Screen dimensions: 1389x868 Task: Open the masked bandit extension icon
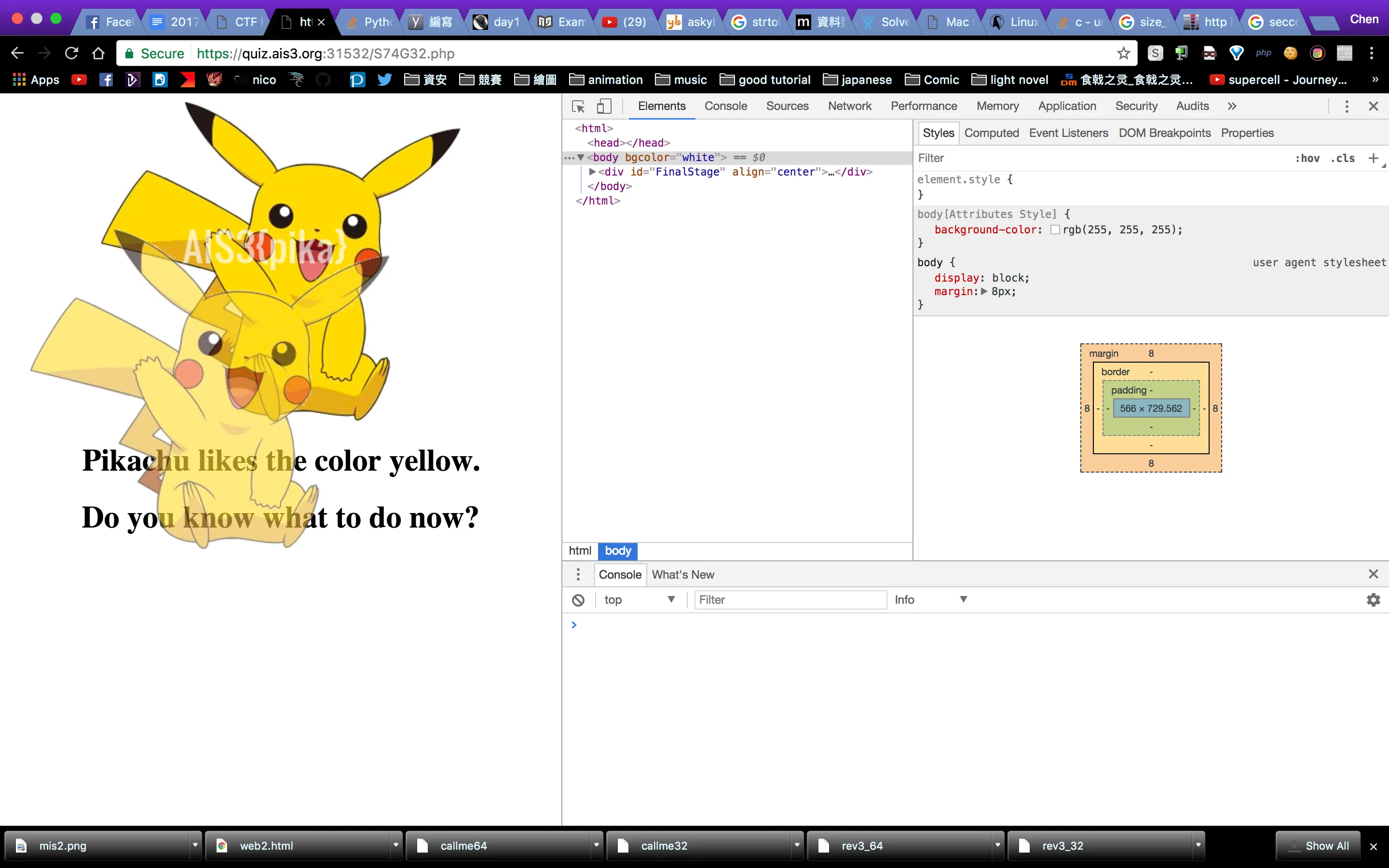pyautogui.click(x=1210, y=54)
